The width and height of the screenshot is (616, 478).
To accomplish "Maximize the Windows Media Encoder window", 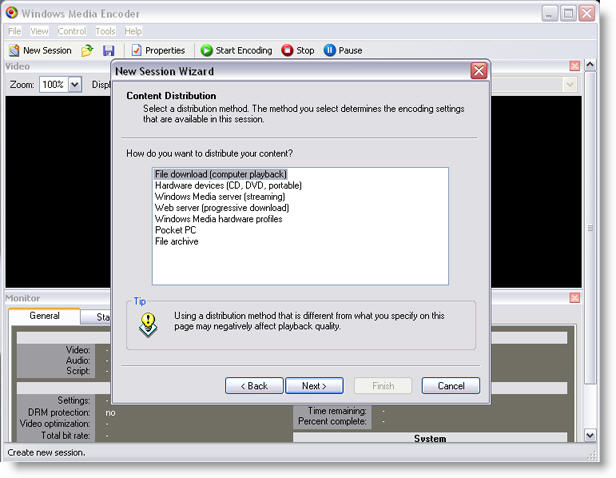I will pos(568,14).
